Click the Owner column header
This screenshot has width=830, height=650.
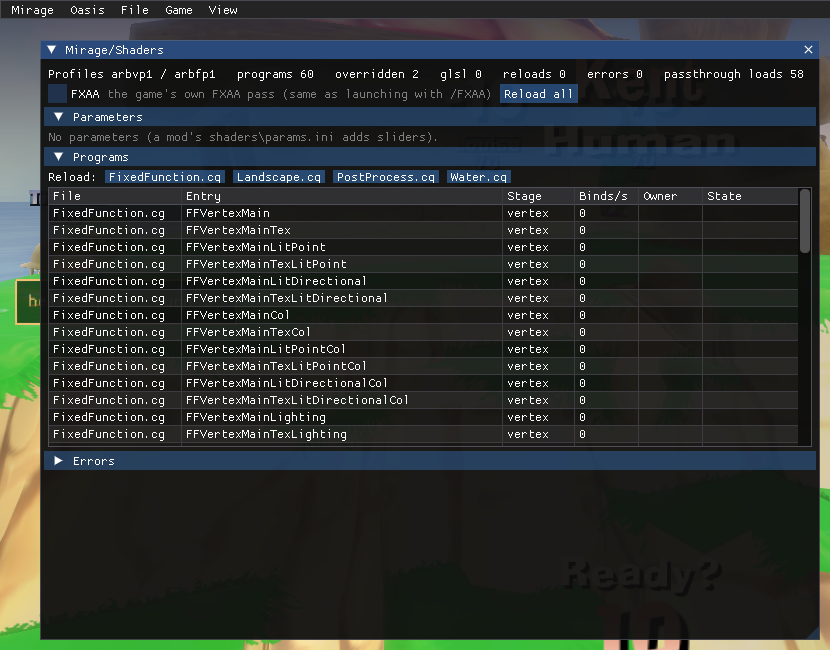670,196
